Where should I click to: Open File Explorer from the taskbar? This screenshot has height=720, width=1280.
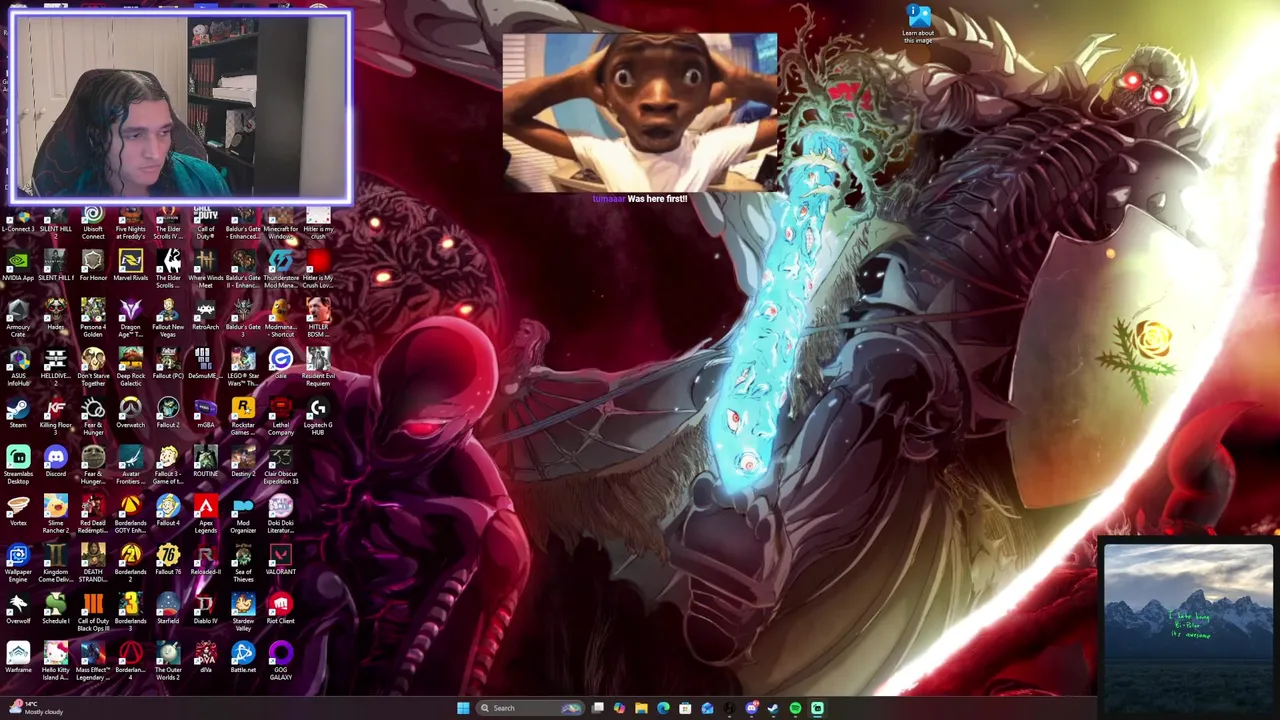[641, 708]
